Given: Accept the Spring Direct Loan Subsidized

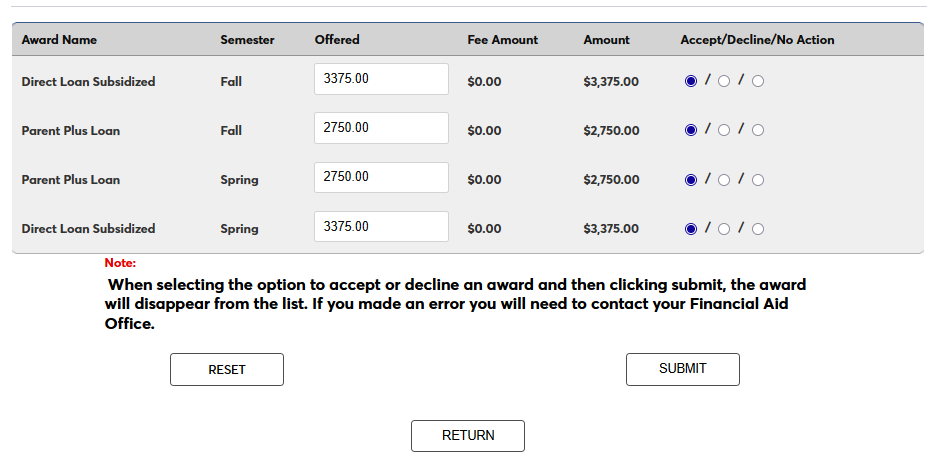Looking at the screenshot, I should click(x=691, y=229).
